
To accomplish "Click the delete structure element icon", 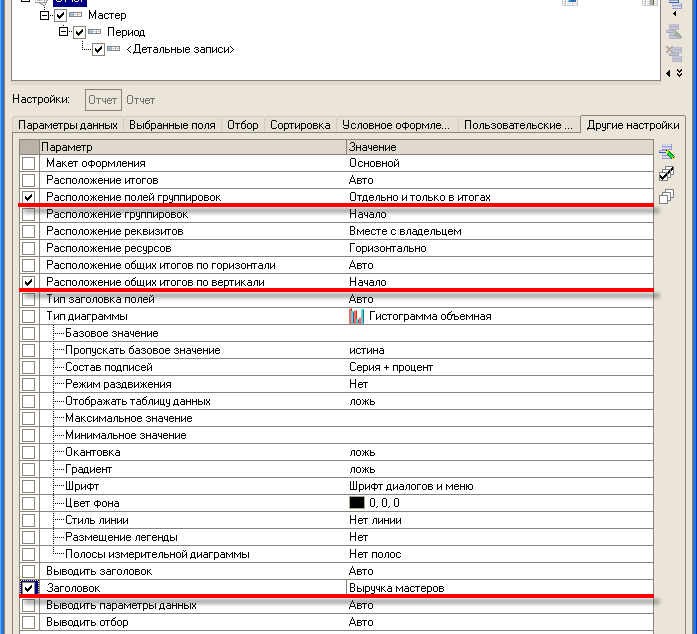I will click(674, 53).
